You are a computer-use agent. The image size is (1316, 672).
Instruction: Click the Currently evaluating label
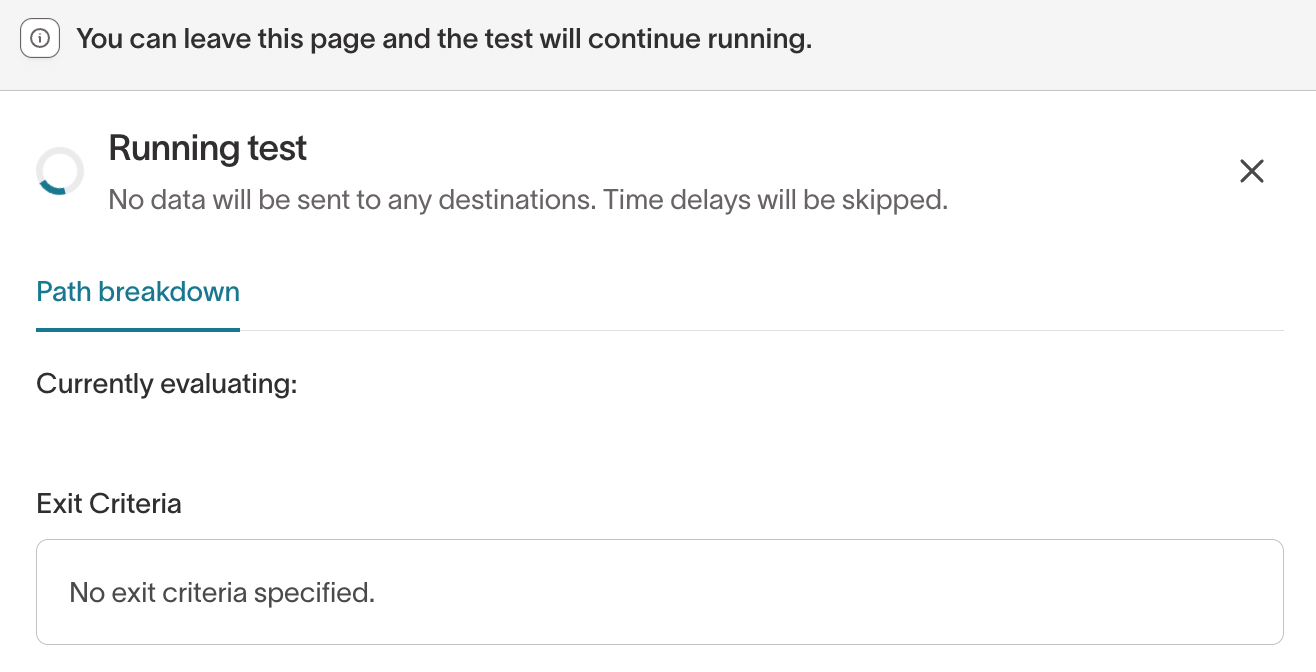click(166, 383)
